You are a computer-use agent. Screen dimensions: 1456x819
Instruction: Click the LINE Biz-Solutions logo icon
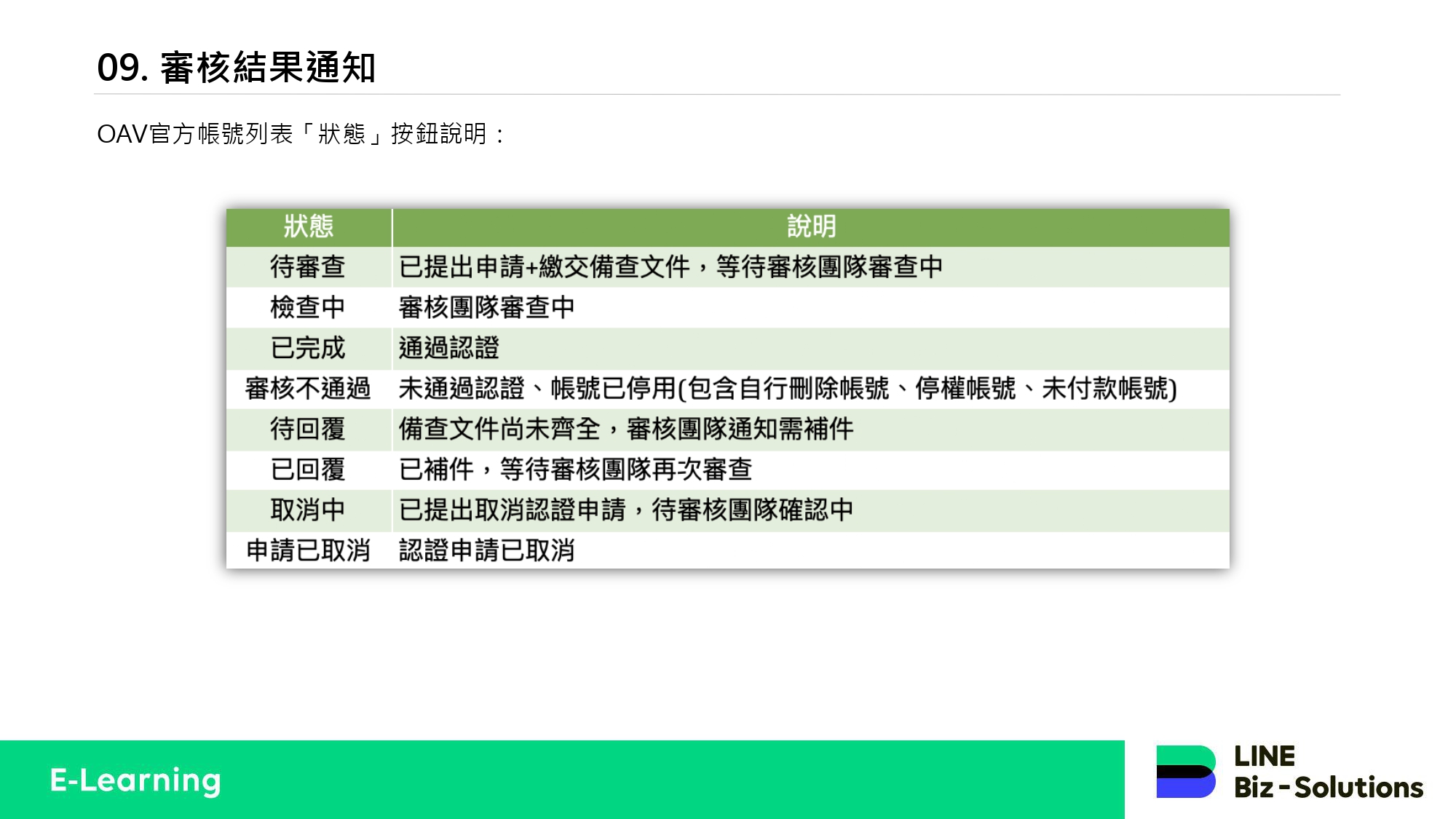[x=1185, y=772]
